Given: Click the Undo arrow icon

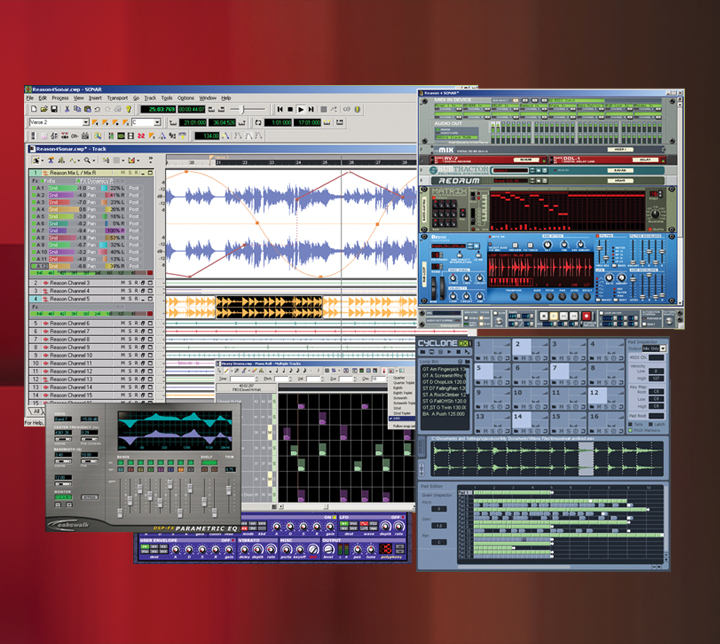Looking at the screenshot, I should point(97,109).
